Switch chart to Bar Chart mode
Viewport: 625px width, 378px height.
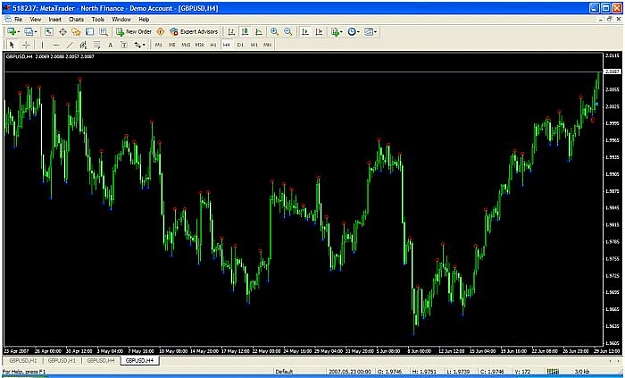pos(231,32)
